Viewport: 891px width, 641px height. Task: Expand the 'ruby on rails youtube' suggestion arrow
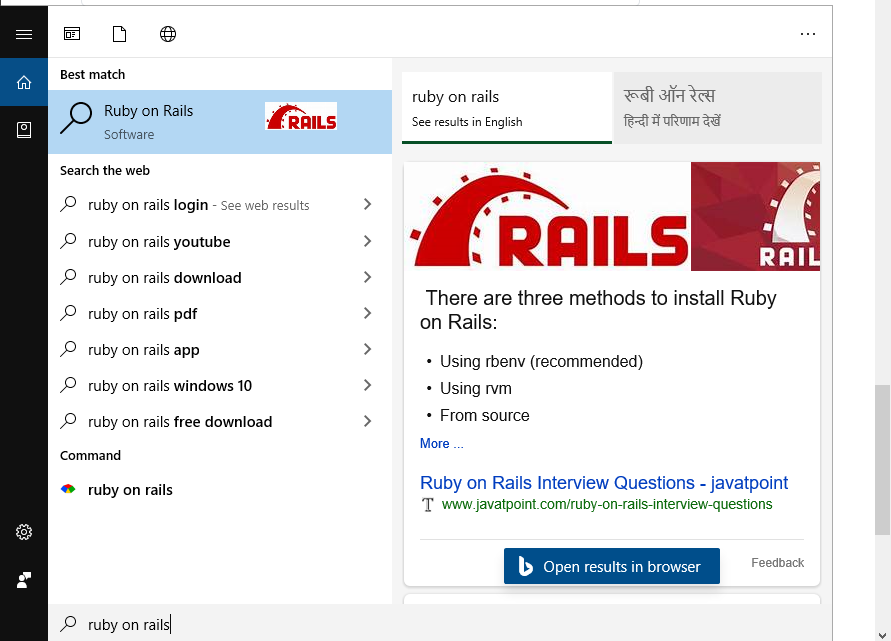click(x=367, y=241)
